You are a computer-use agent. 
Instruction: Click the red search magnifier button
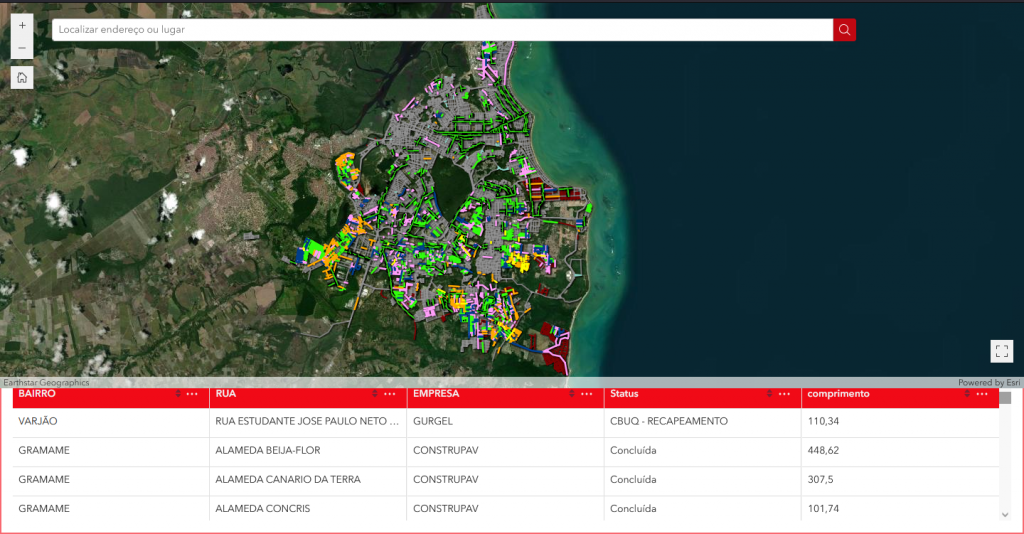click(844, 30)
